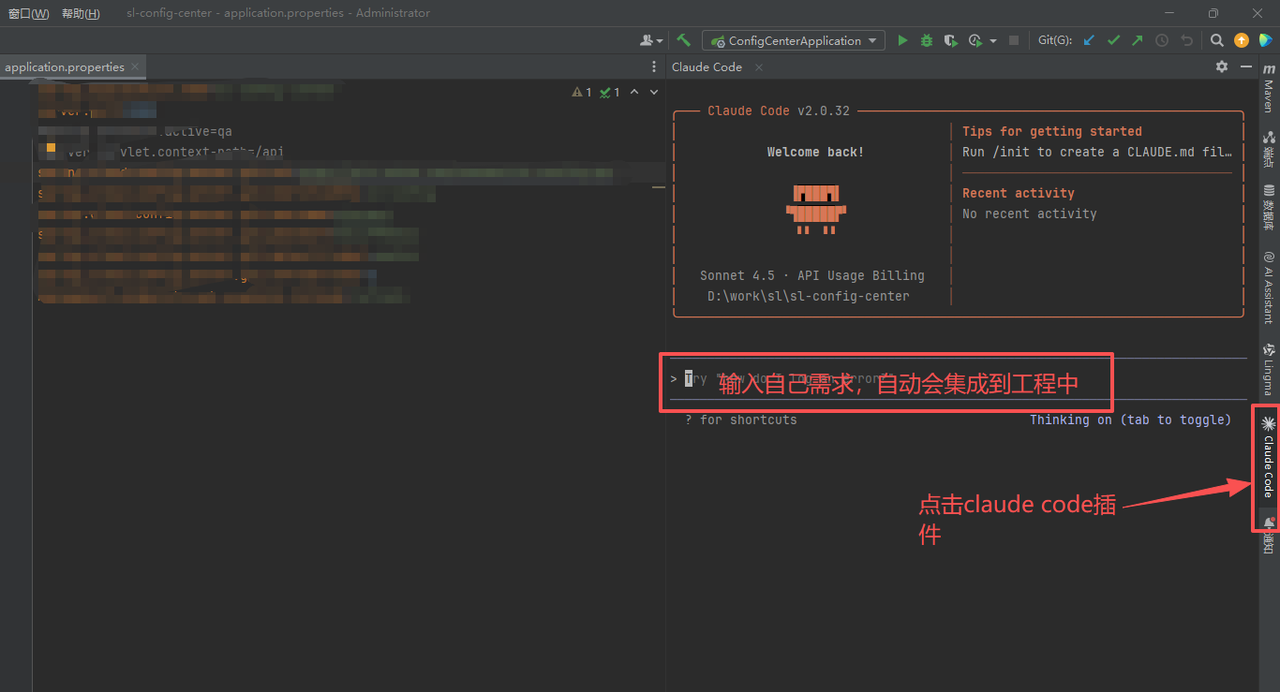This screenshot has height=692, width=1280.
Task: Toggle the AI Assistant side panel
Action: tap(1268, 287)
